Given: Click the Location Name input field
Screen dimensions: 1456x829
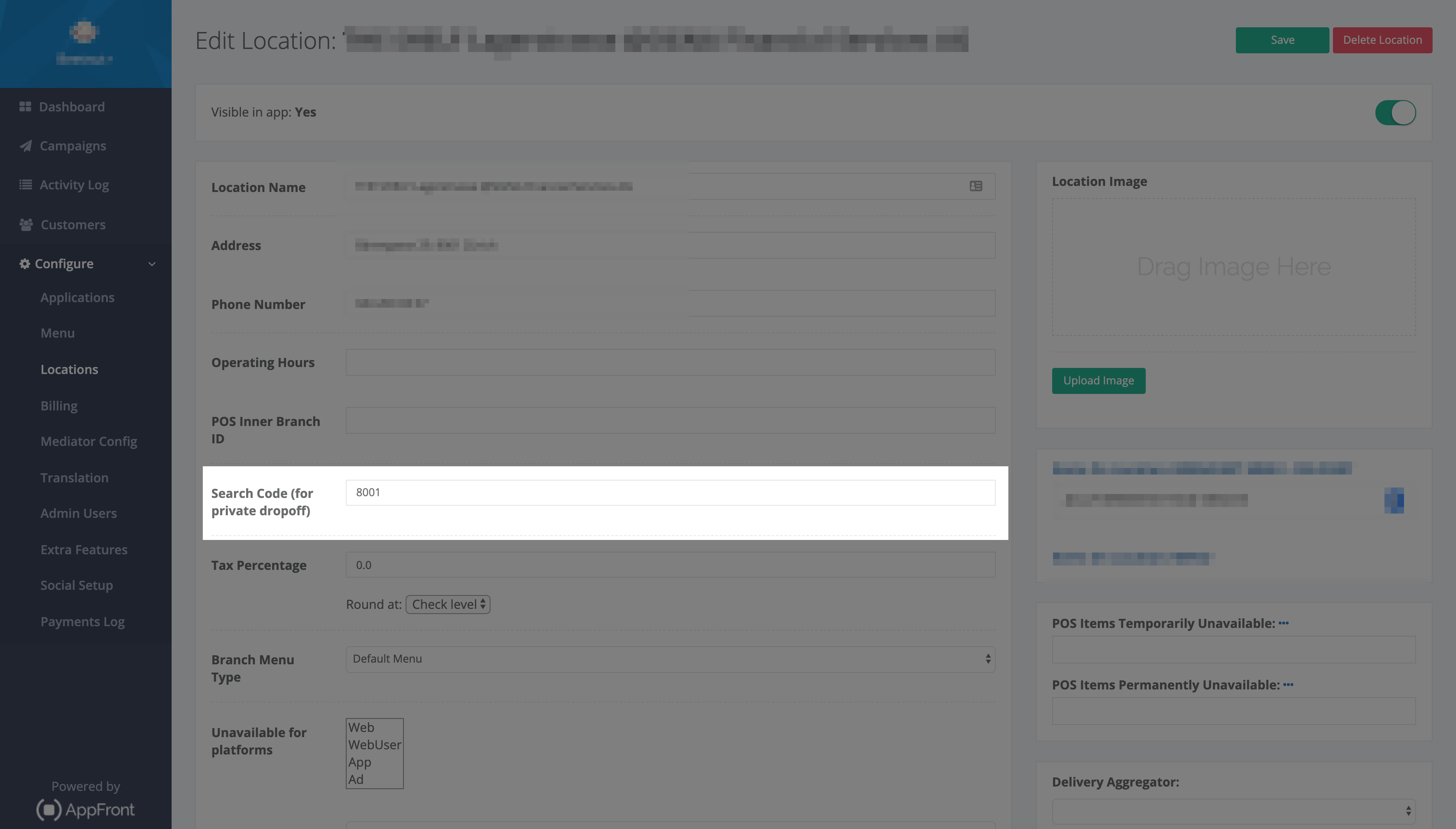Looking at the screenshot, I should tap(670, 186).
